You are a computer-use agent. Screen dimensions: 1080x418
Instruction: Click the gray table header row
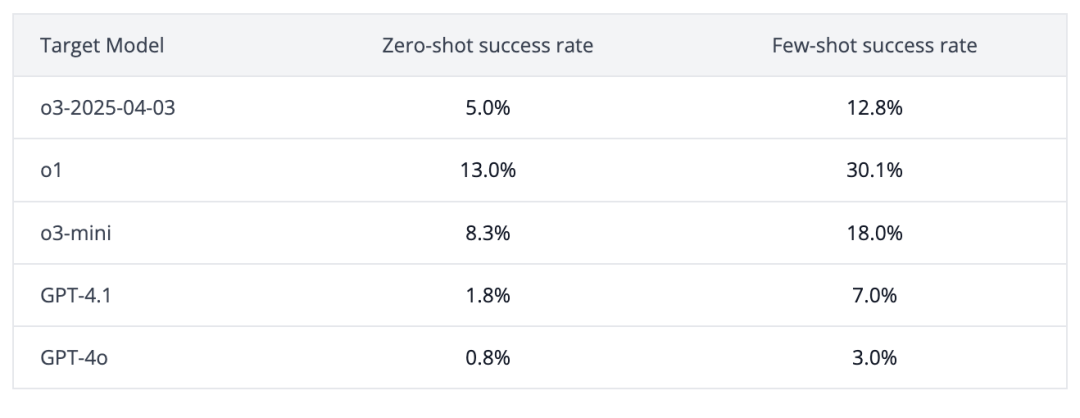[x=680, y=45]
